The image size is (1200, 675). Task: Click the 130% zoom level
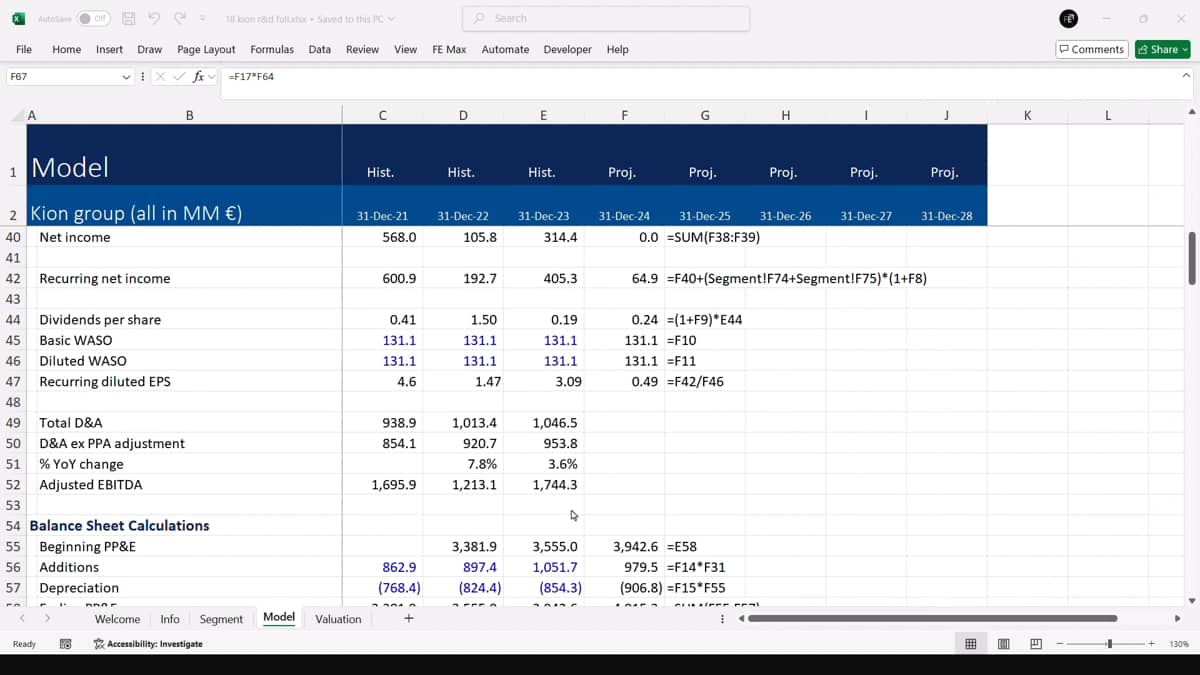click(1179, 644)
